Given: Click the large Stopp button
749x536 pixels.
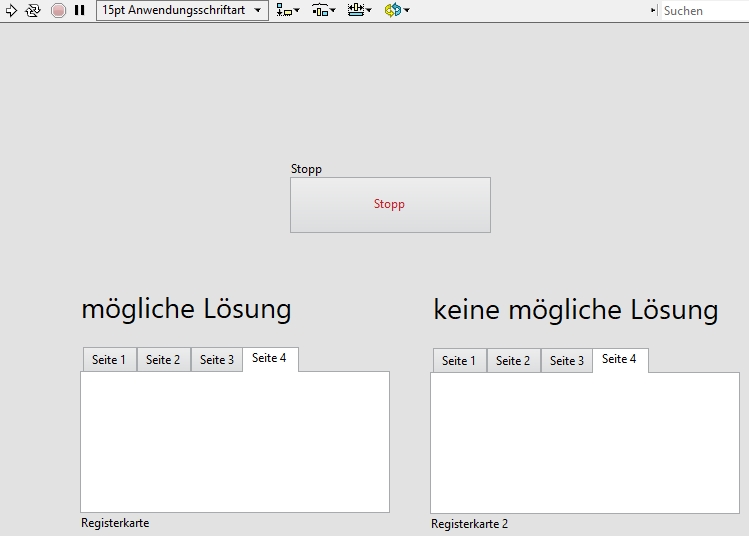Looking at the screenshot, I should pyautogui.click(x=390, y=205).
